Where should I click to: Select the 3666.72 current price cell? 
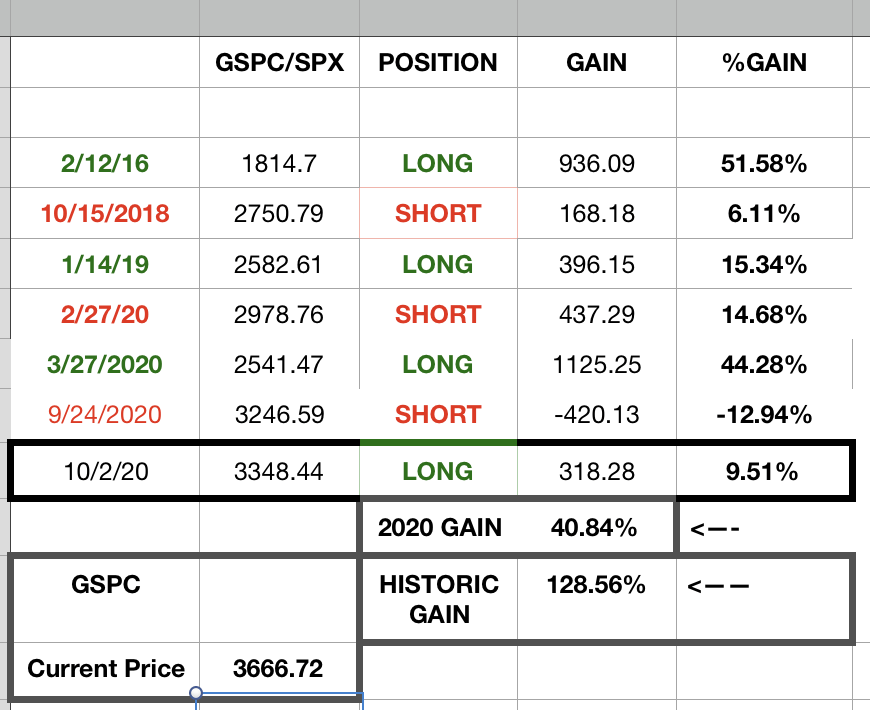(279, 669)
